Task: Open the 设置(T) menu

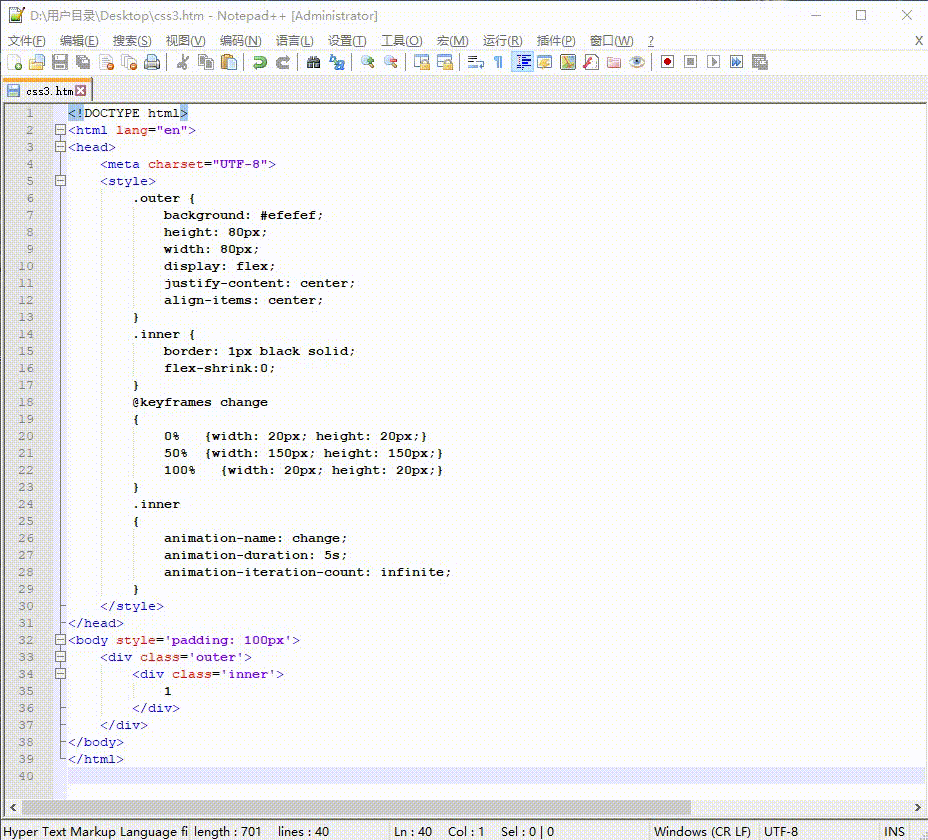Action: [347, 41]
